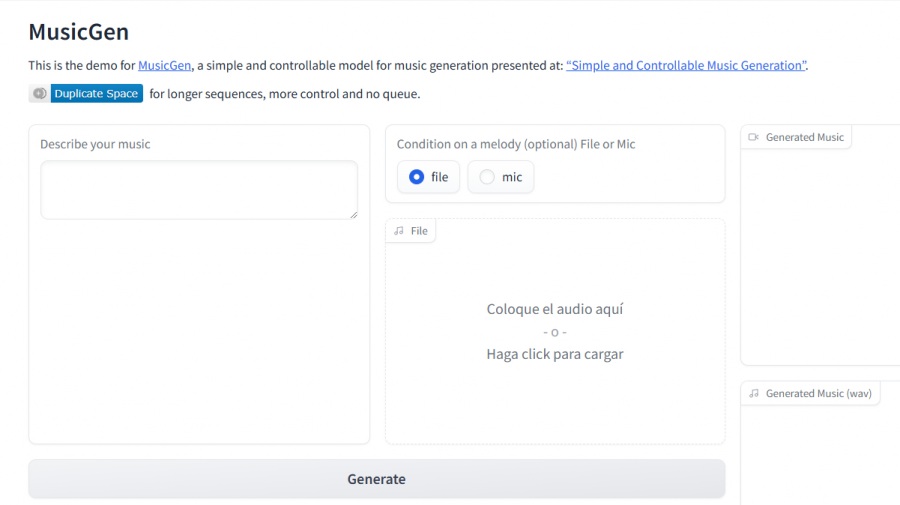
Task: Click the Generated Music (wav) panel label
Action: 818,394
